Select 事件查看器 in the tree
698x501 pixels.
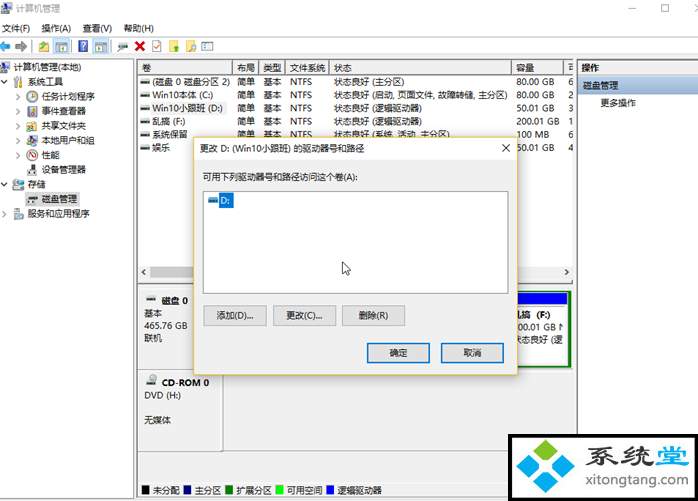coord(63,111)
